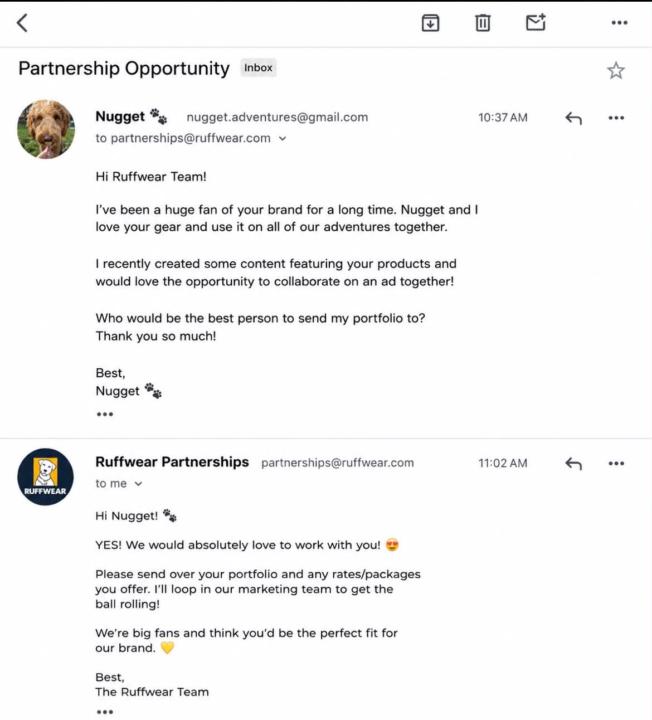Open Nugget's dog profile picture
This screenshot has height=720, width=652.
[46, 129]
